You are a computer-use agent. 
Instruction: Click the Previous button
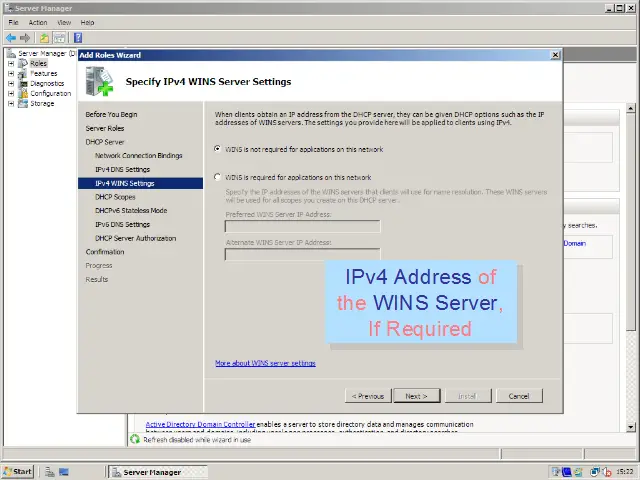[368, 396]
